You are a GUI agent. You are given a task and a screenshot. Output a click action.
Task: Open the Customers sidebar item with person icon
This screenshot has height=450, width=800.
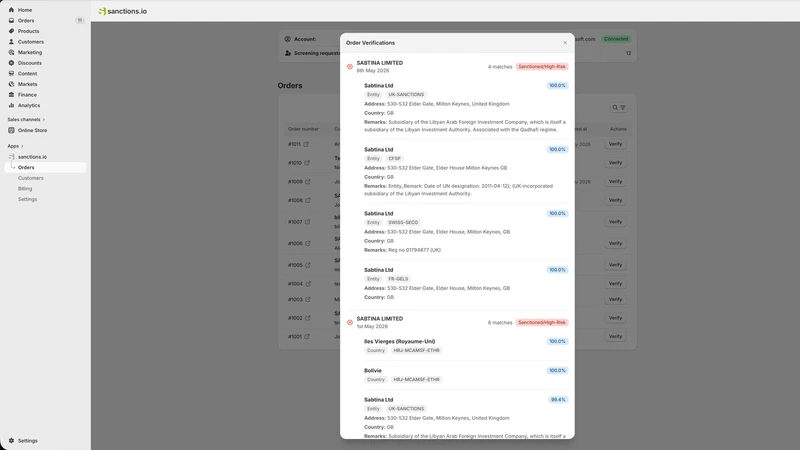click(31, 42)
